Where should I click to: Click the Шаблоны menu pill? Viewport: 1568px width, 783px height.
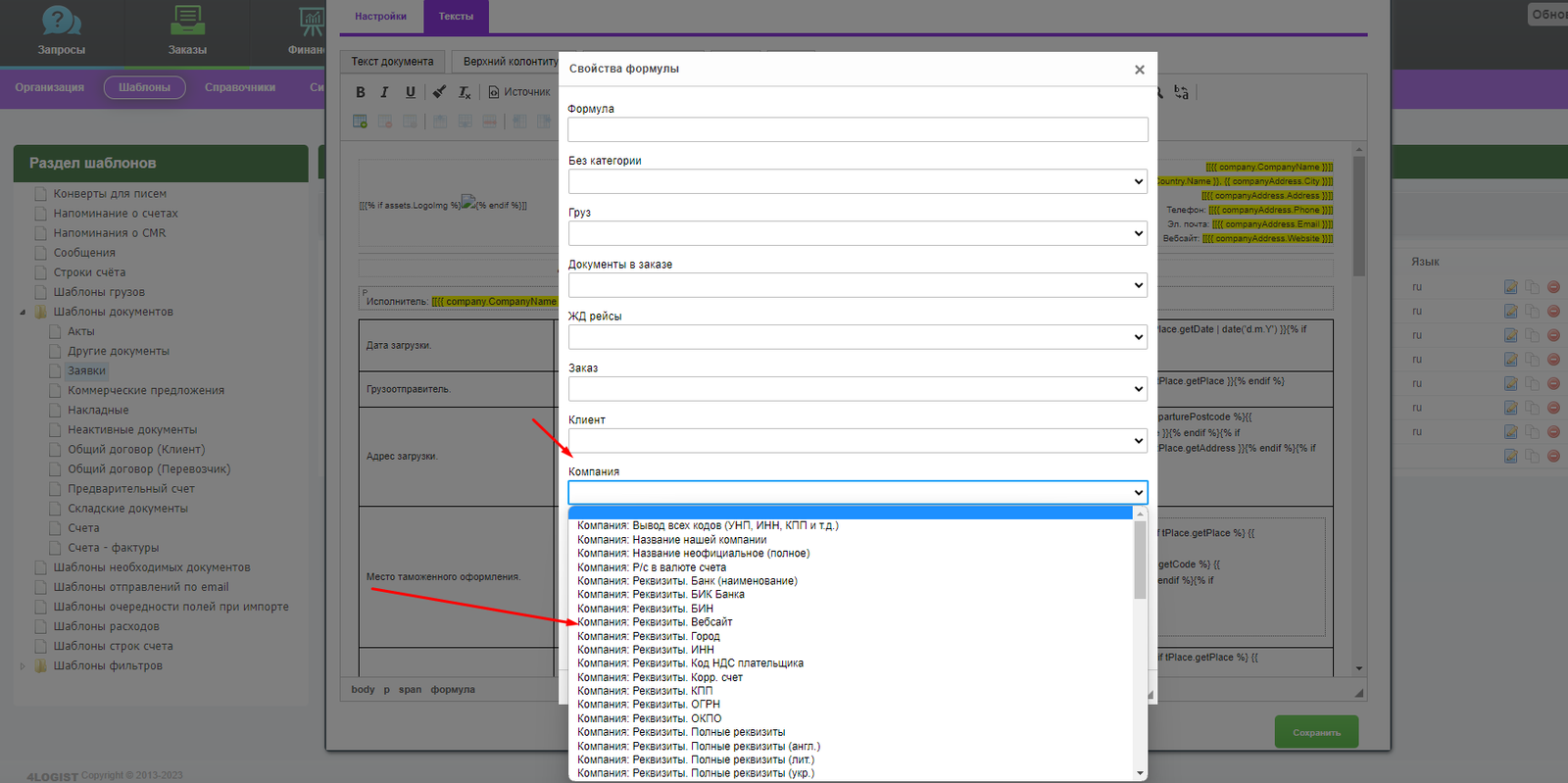point(144,87)
